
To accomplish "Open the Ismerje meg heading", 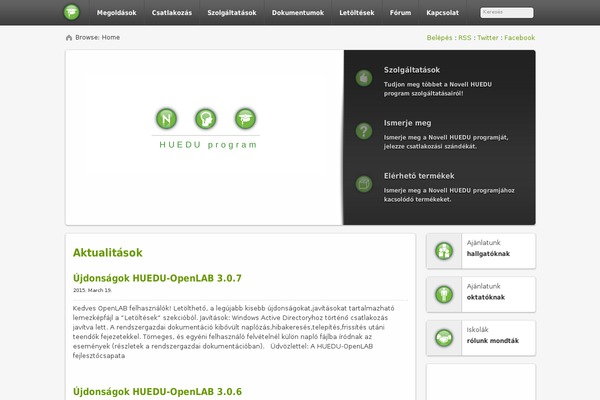I will 408,123.
